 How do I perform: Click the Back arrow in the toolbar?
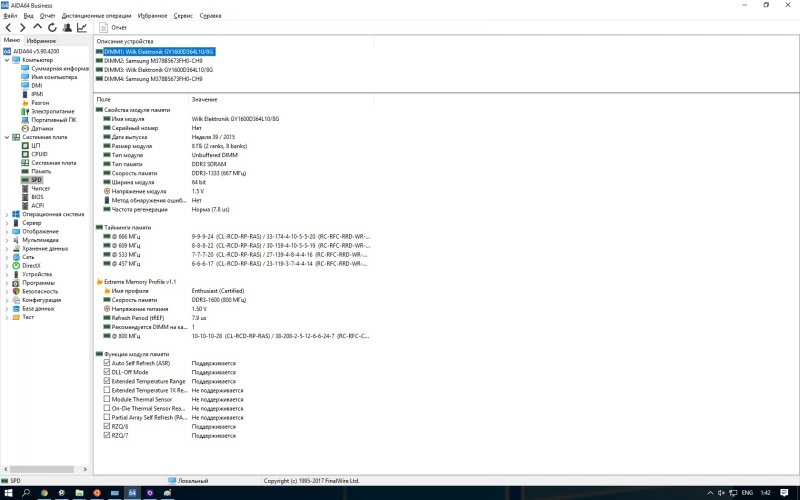point(9,28)
